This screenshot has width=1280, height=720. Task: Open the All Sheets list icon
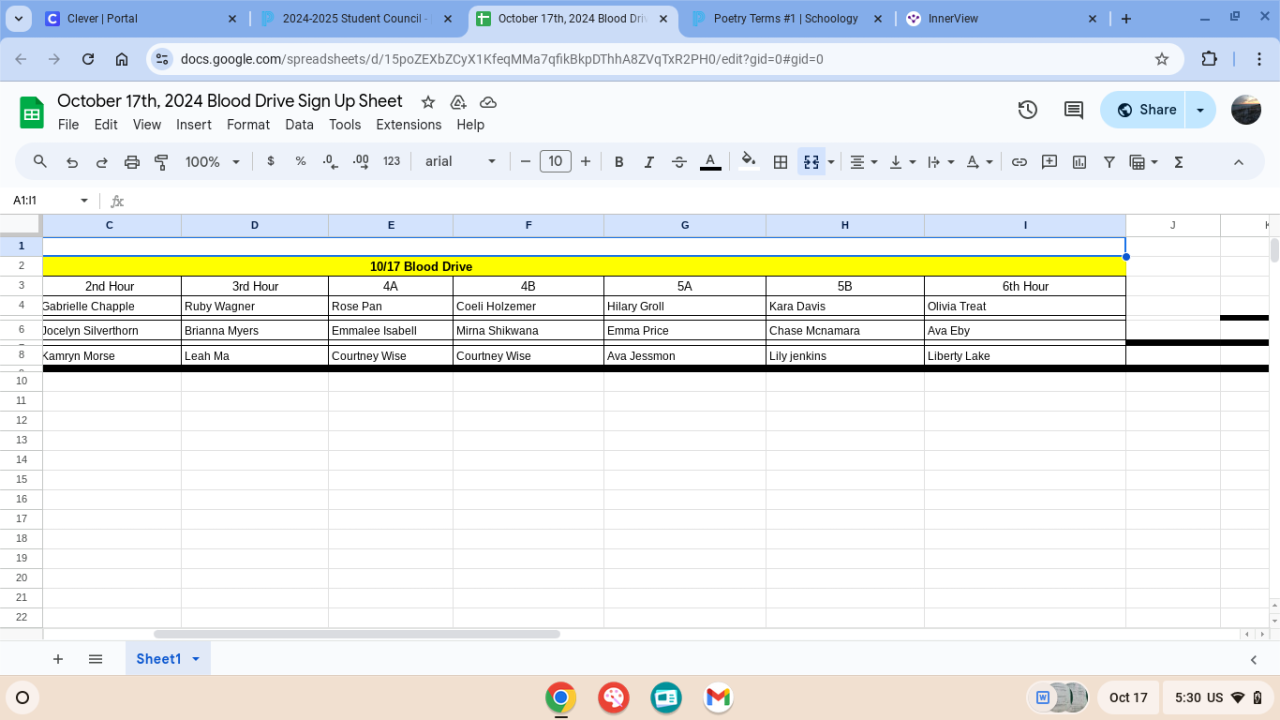point(96,659)
